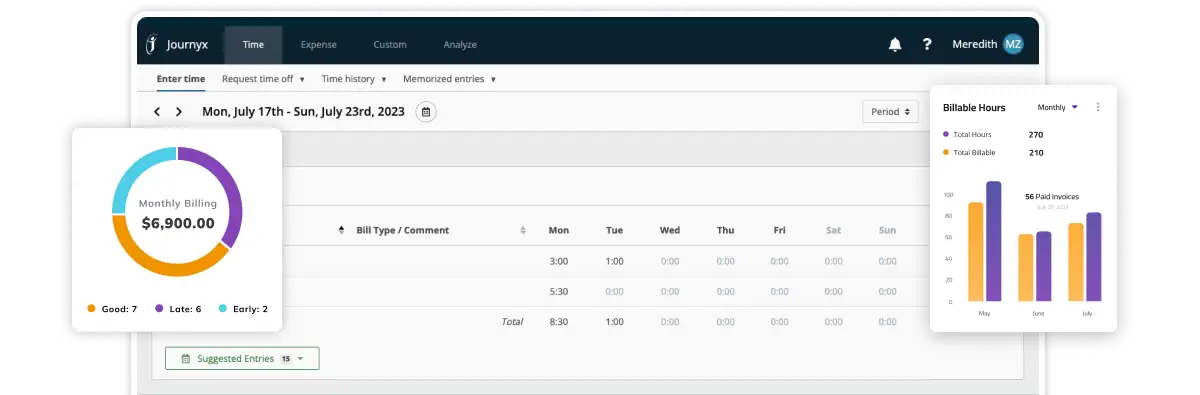Click the Monday 3:00 time cell
1200x395 pixels.
(559, 262)
